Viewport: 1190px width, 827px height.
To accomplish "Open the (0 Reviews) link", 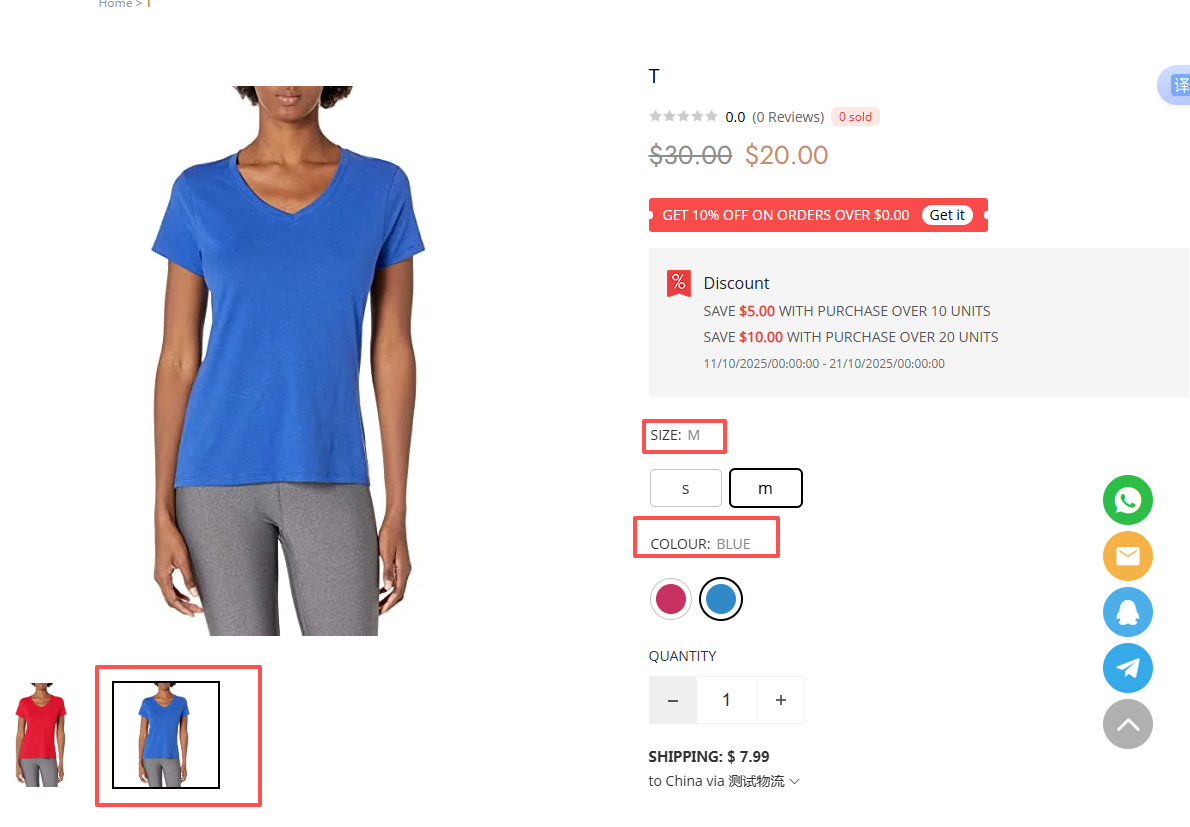I will tap(788, 117).
